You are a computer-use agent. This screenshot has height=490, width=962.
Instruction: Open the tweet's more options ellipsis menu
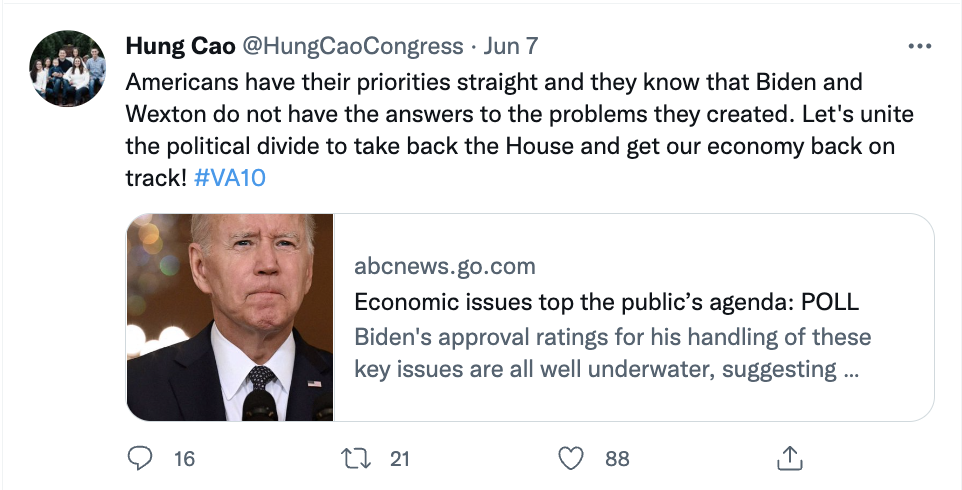[x=919, y=47]
